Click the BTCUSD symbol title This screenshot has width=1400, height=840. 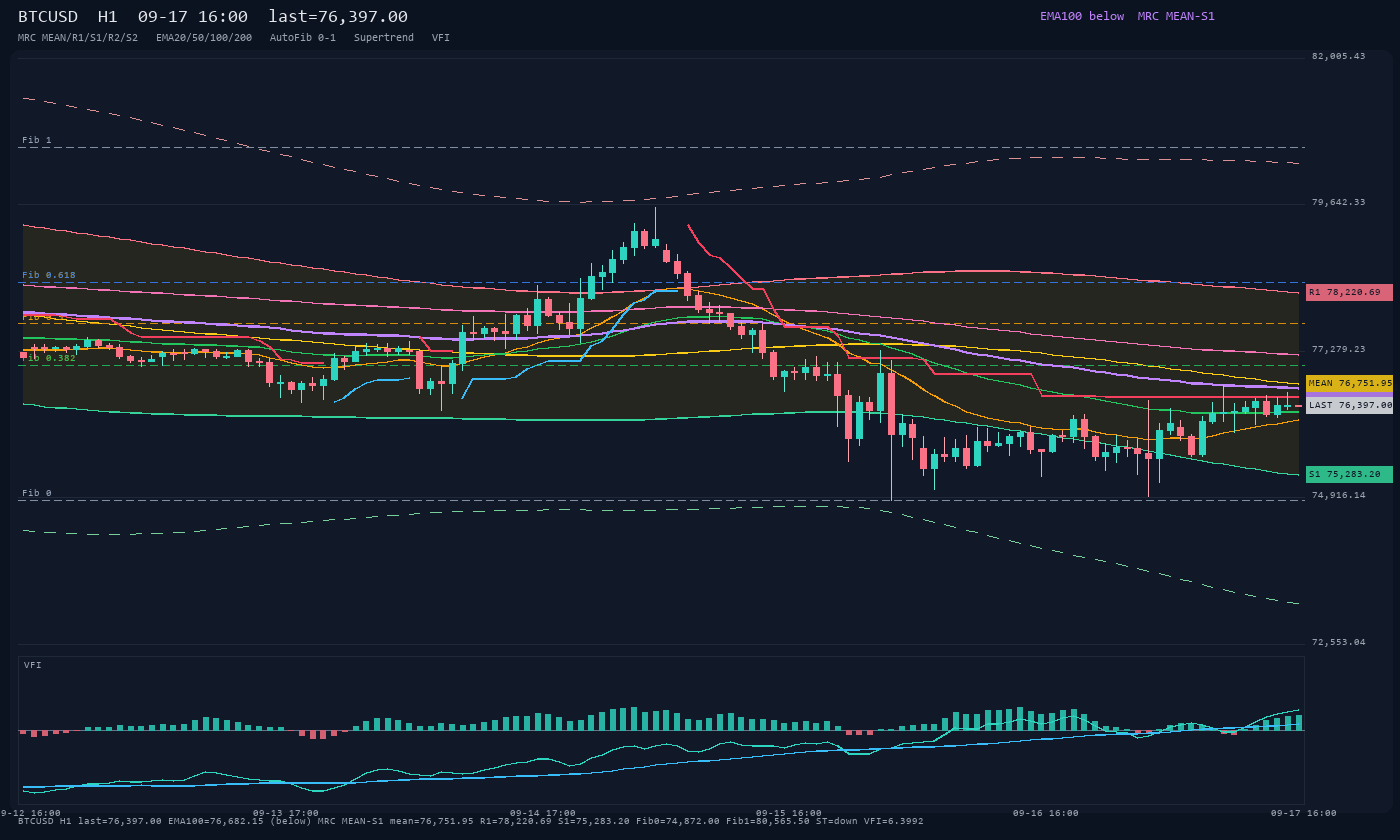coord(51,17)
